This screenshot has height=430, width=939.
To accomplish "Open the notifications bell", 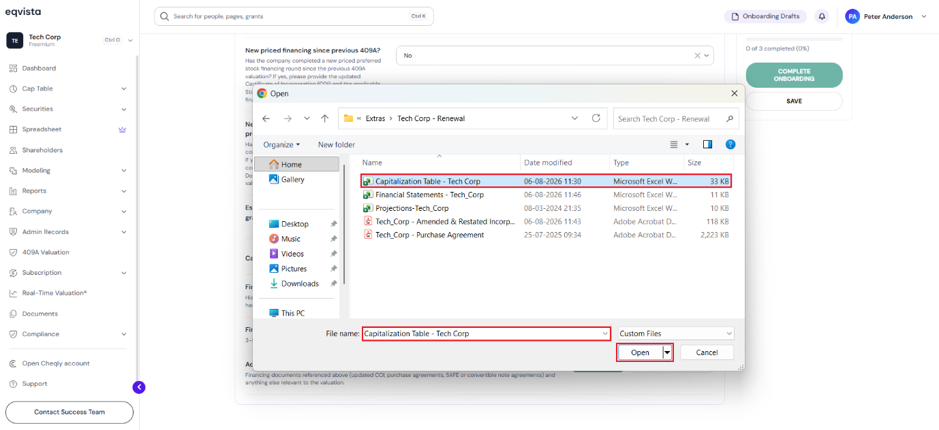I will pyautogui.click(x=822, y=16).
